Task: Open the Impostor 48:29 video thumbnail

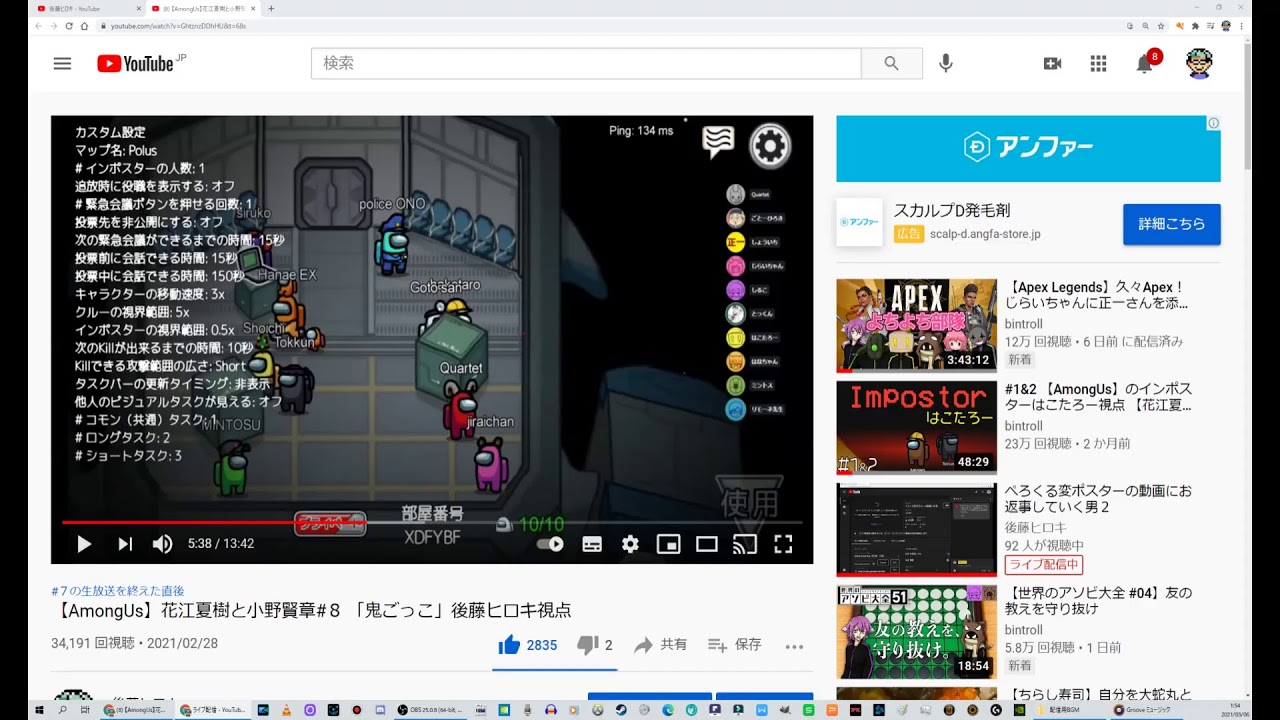Action: point(916,427)
